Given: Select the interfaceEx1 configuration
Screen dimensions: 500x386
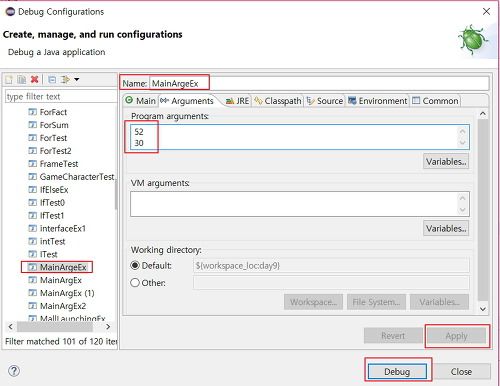Looking at the screenshot, I should [63, 229].
